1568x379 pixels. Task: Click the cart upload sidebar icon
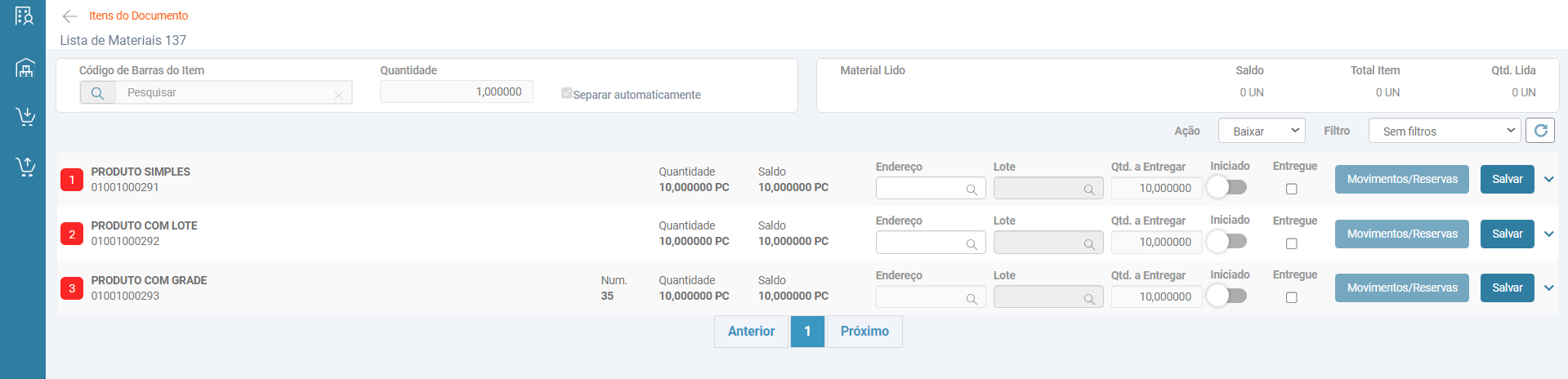[25, 167]
